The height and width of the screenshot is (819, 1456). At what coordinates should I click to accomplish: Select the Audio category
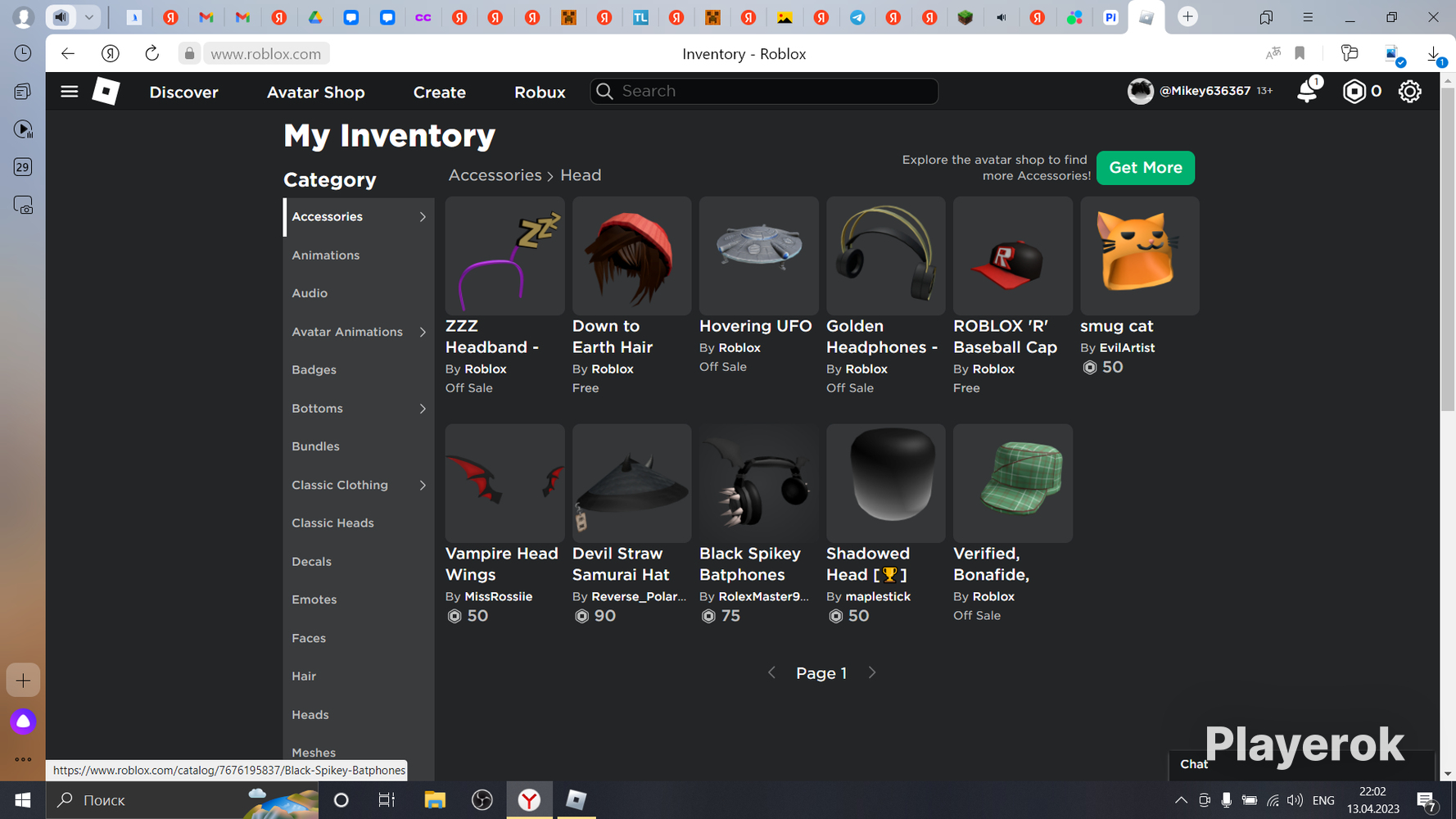359,293
